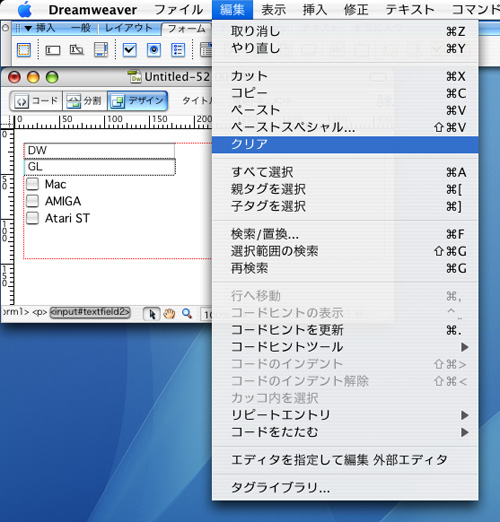Insert a text field from toolbar
This screenshot has width=500, height=522.
tap(53, 50)
